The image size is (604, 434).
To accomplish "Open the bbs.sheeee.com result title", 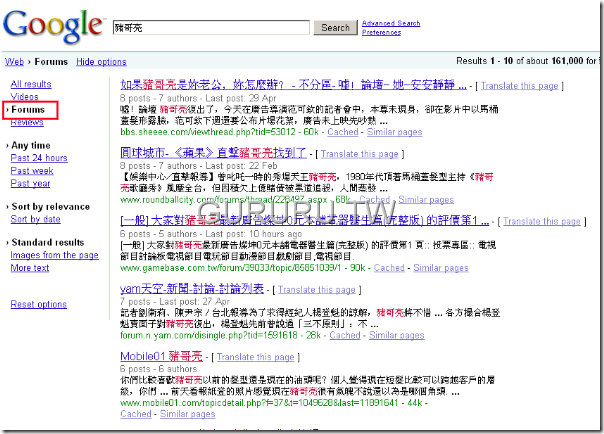I will (x=293, y=84).
